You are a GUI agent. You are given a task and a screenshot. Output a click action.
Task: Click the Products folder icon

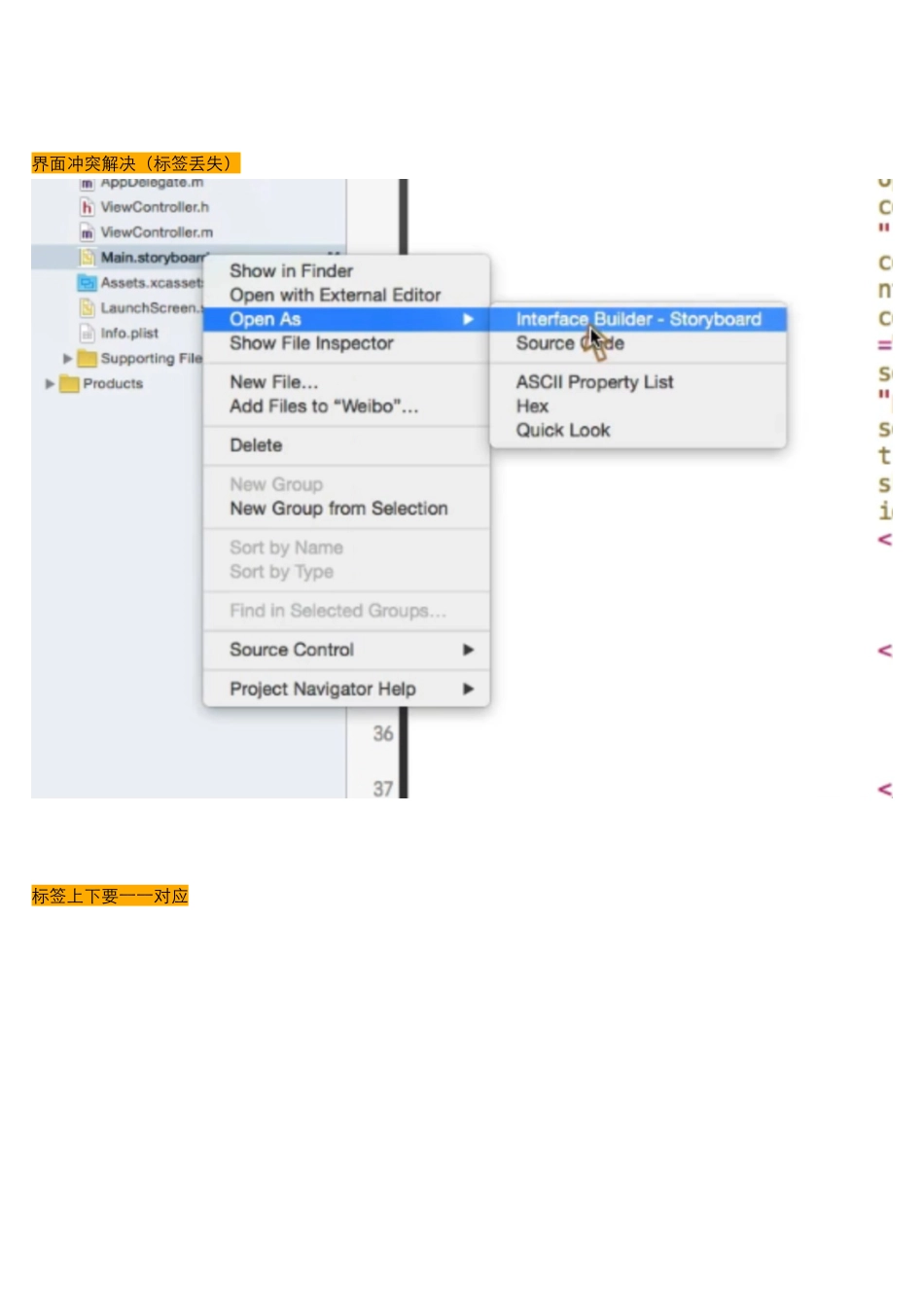click(69, 384)
